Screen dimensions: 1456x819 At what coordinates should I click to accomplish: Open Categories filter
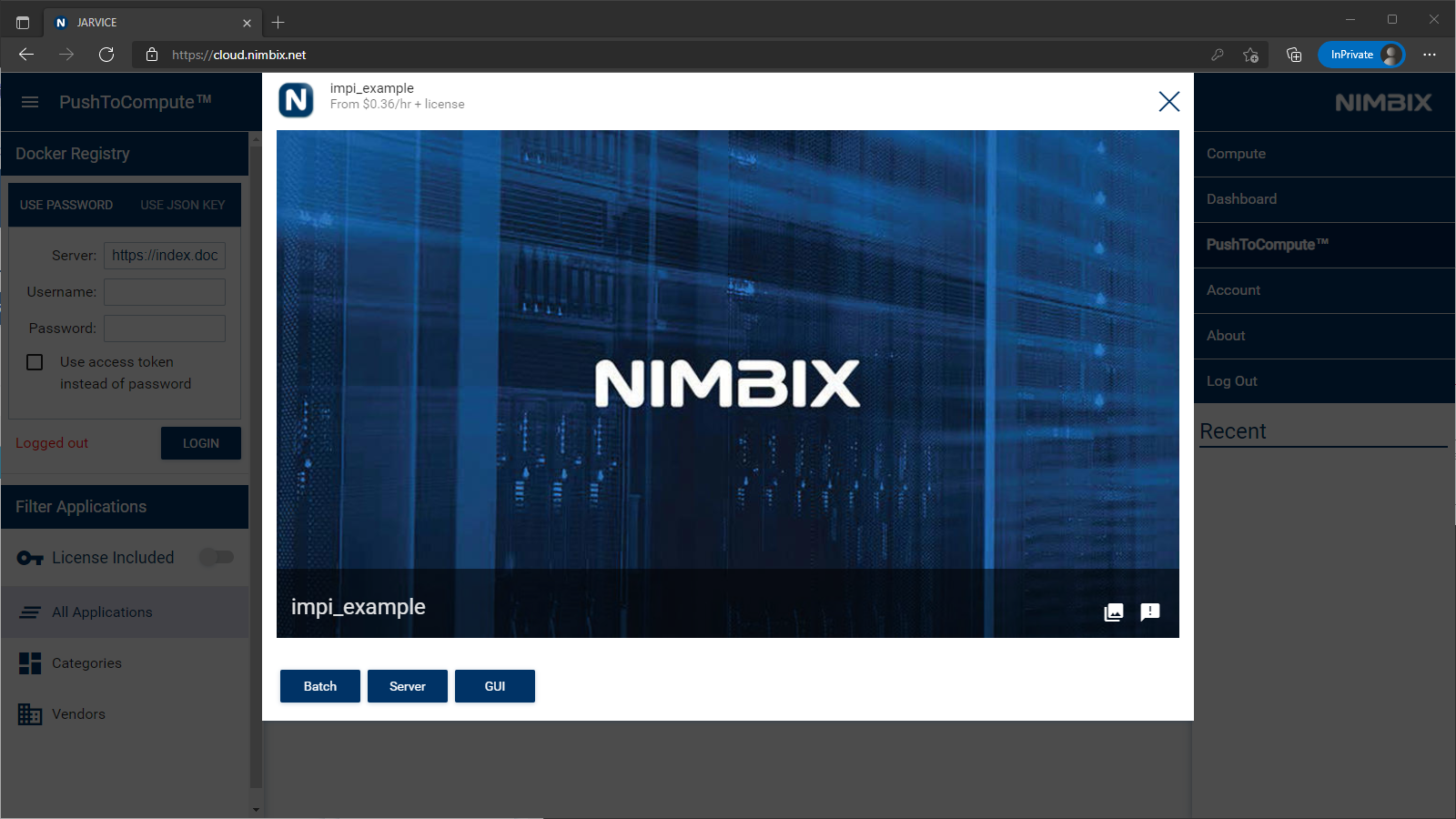coord(125,663)
